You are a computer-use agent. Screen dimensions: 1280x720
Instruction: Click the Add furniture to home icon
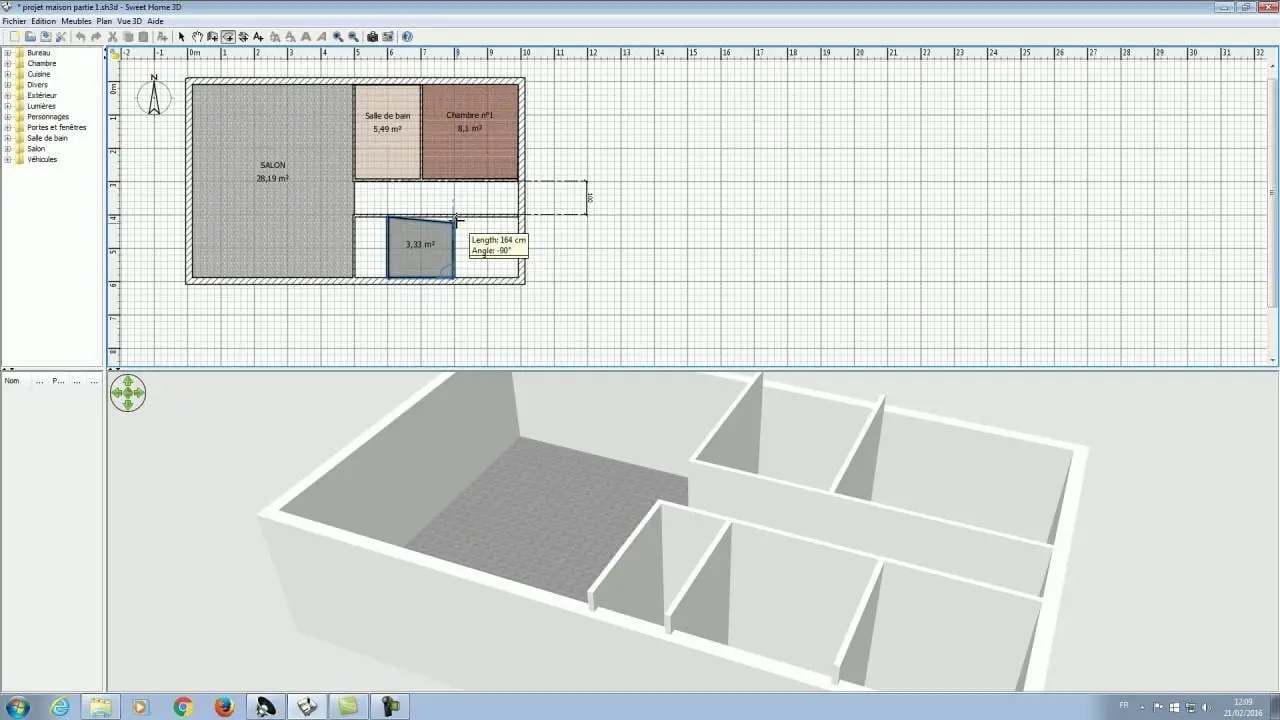click(162, 37)
